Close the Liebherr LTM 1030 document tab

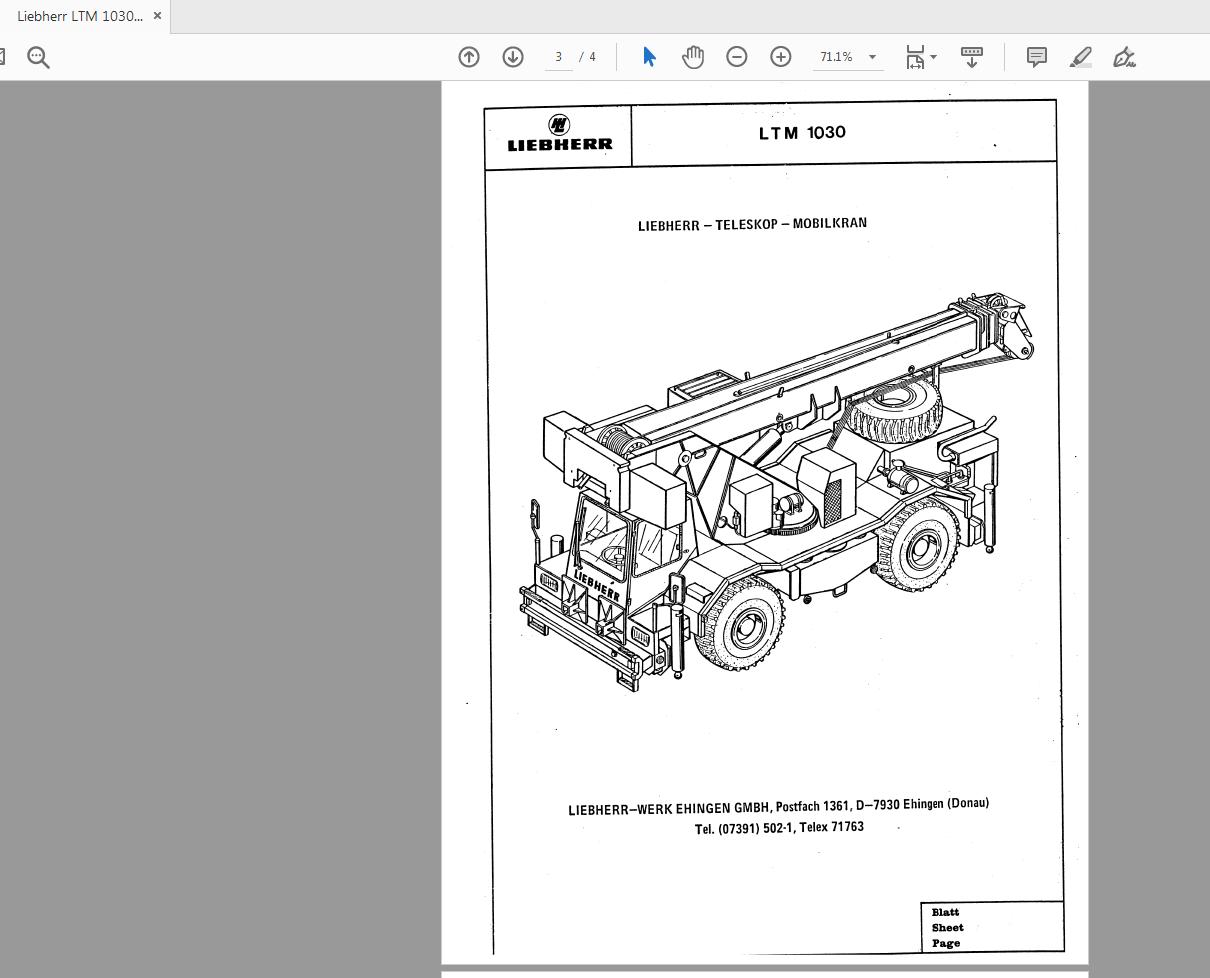coord(157,16)
